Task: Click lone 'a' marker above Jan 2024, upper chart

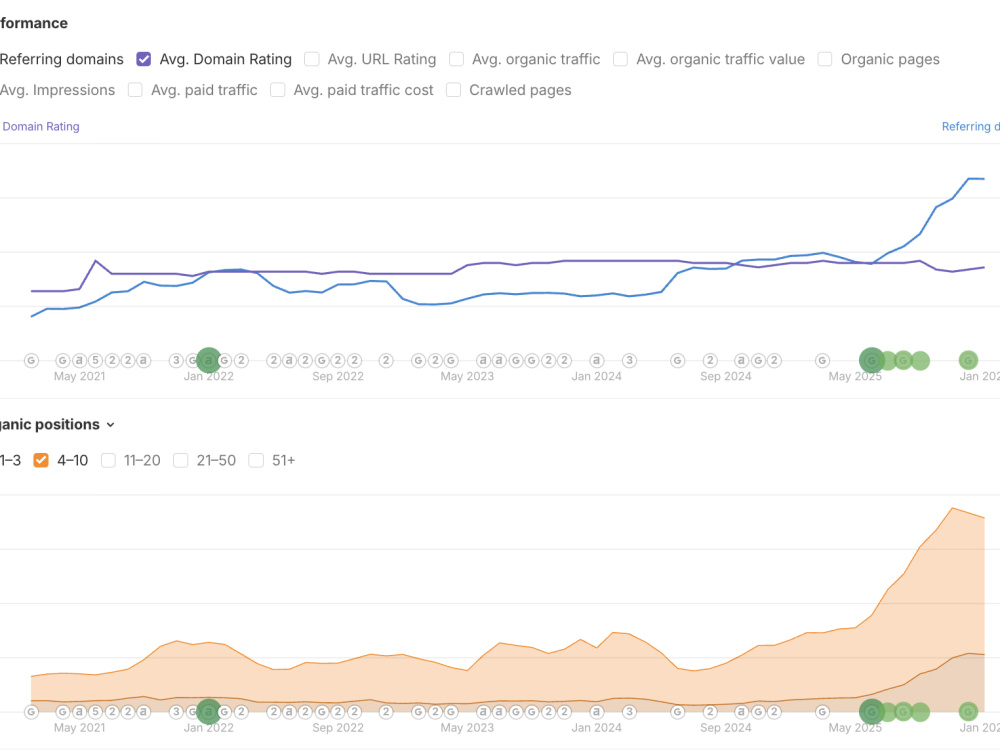Action: click(596, 361)
